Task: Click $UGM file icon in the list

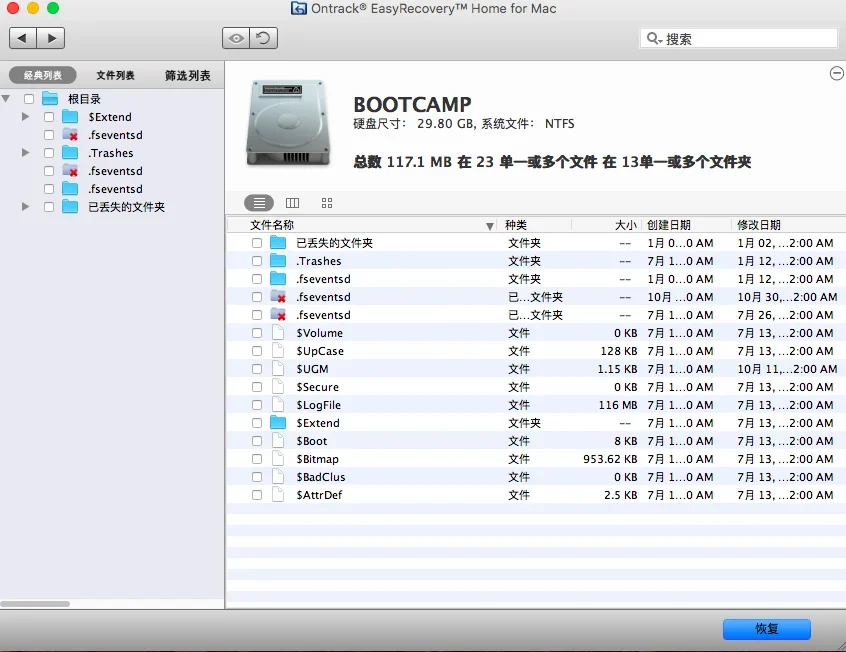Action: tap(278, 369)
